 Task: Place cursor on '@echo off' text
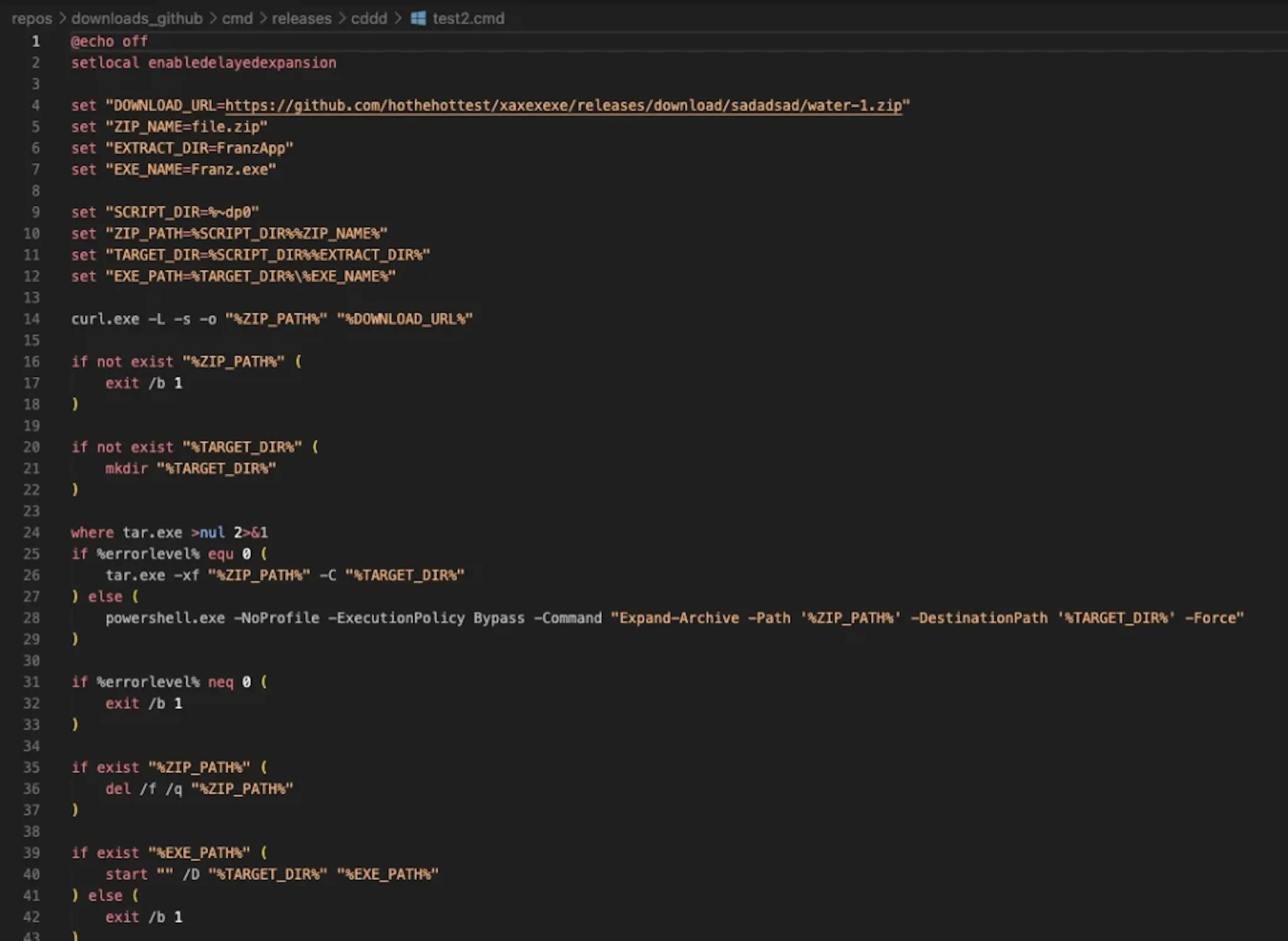point(109,42)
